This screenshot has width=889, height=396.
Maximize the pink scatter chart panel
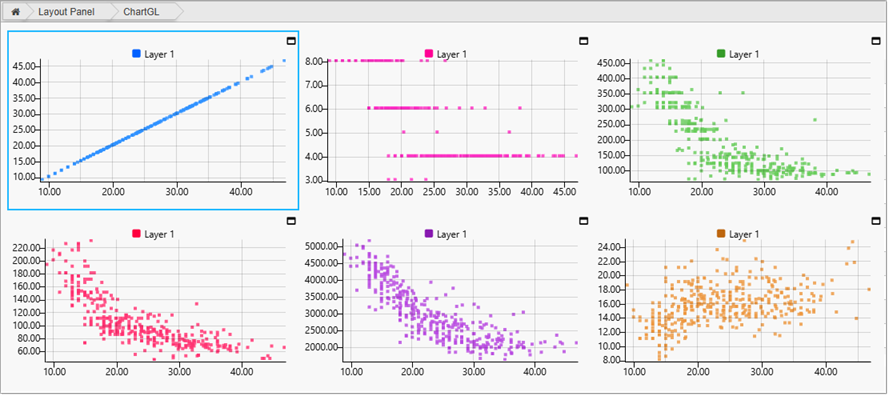[x=583, y=40]
